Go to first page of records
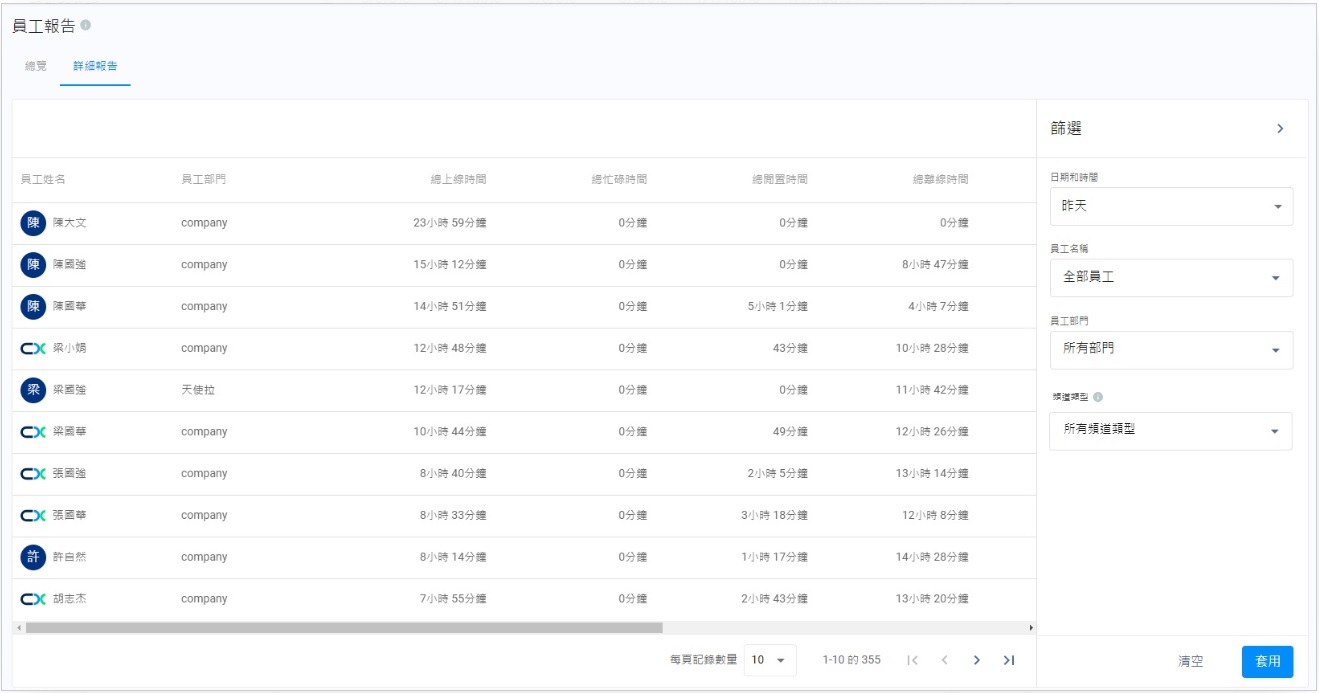Image resolution: width=1319 pixels, height=693 pixels. pos(912,660)
